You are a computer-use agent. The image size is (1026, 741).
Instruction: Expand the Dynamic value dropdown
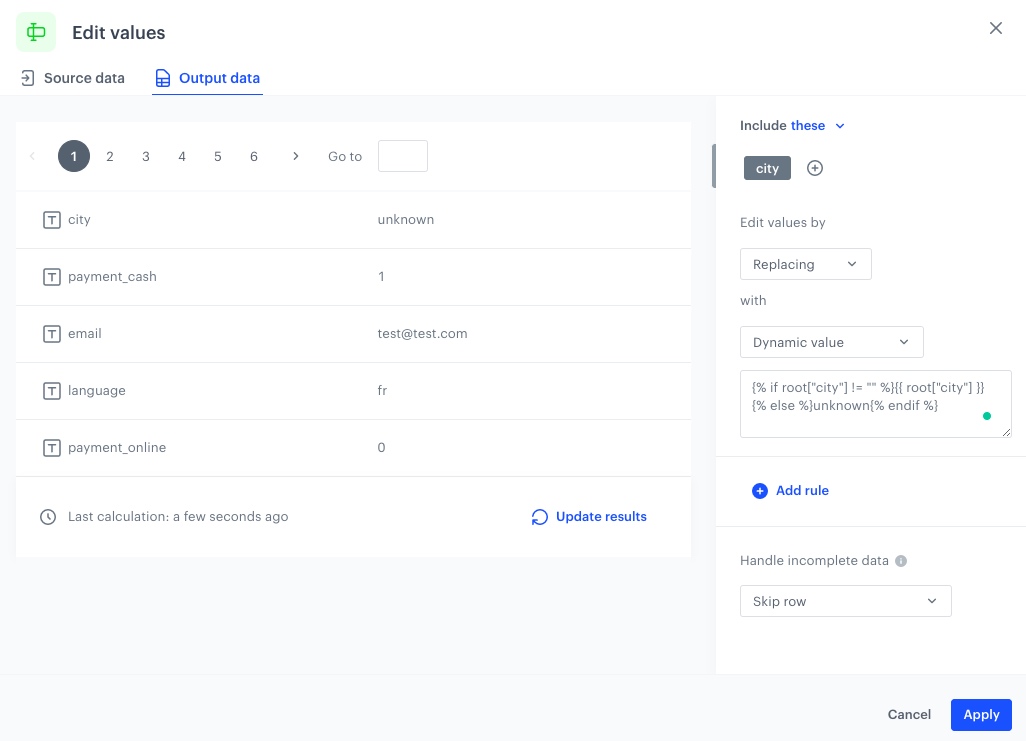click(831, 342)
